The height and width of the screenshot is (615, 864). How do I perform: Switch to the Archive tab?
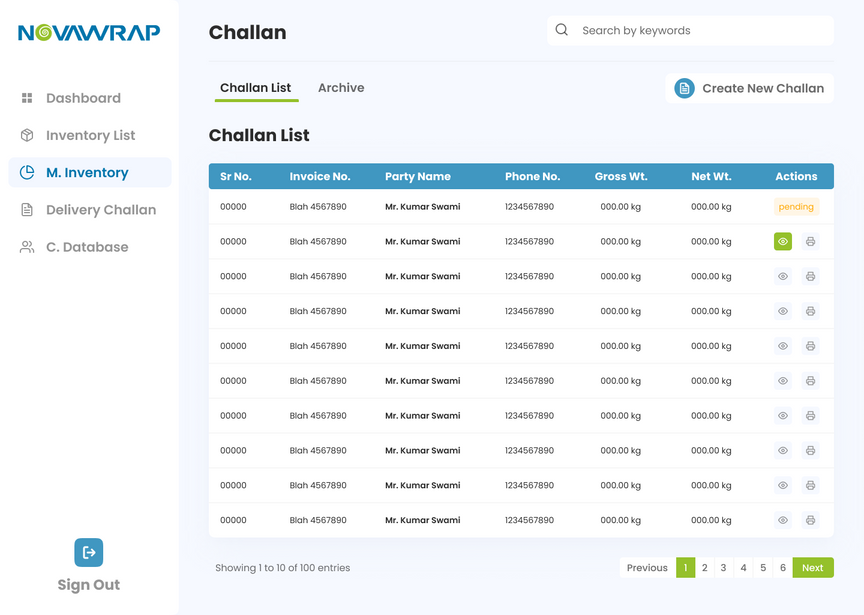point(341,88)
